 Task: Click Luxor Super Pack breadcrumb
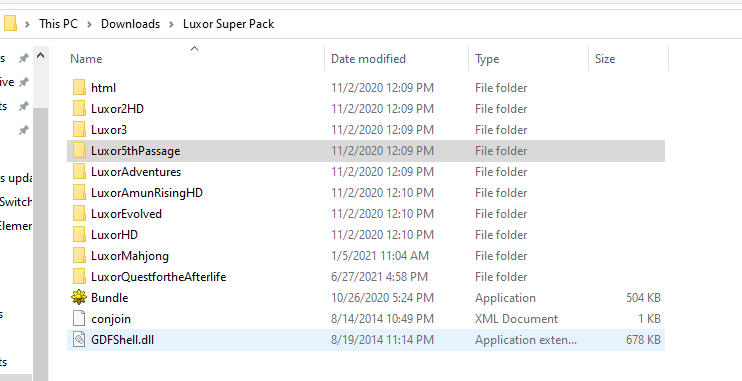click(229, 24)
